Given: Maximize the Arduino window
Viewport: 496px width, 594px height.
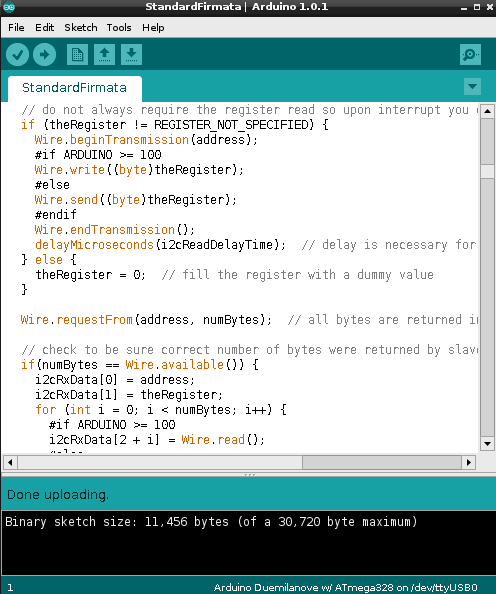Looking at the screenshot, I should point(477,7).
